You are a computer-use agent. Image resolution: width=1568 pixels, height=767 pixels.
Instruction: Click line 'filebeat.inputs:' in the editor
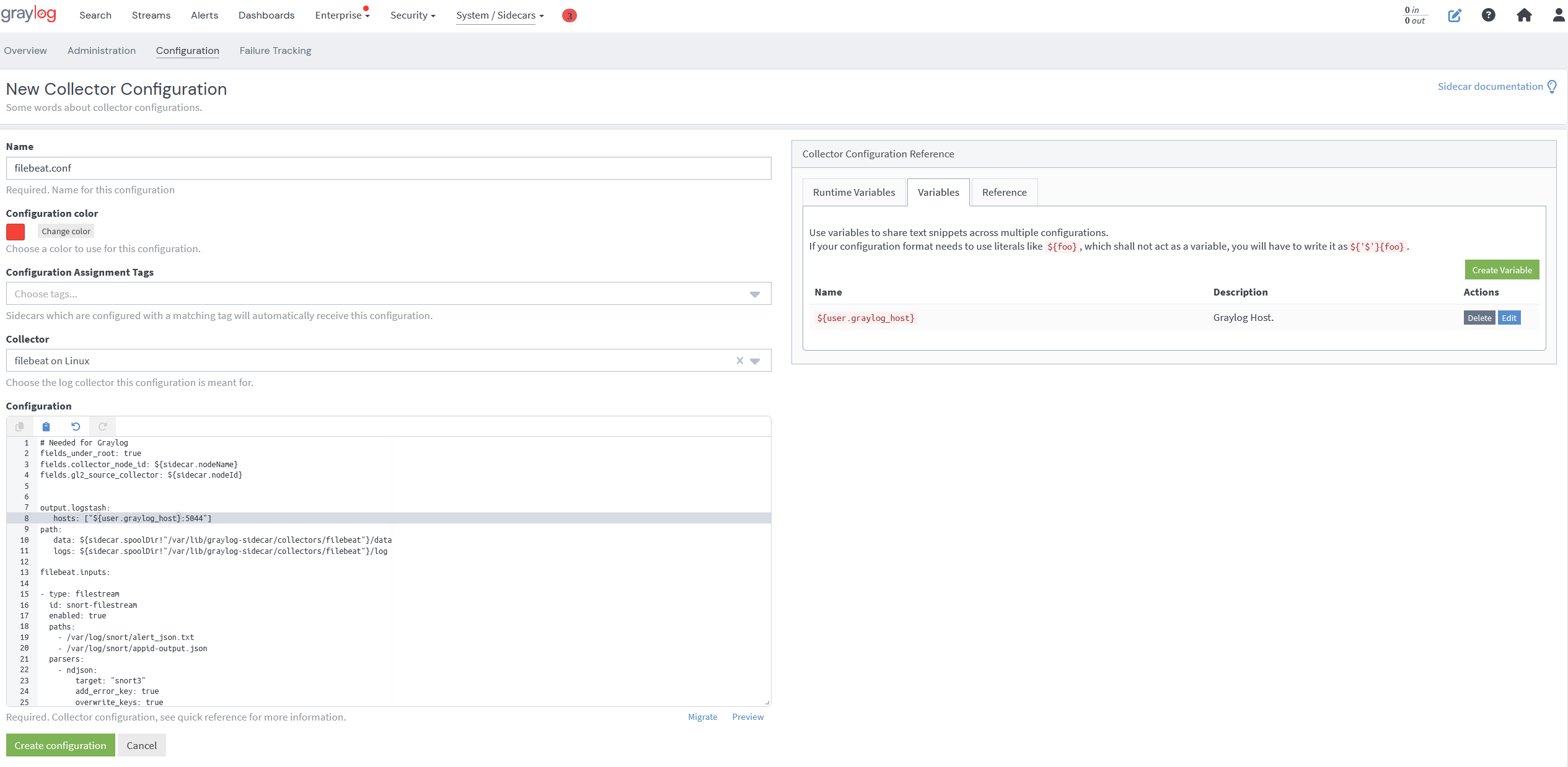coord(75,572)
